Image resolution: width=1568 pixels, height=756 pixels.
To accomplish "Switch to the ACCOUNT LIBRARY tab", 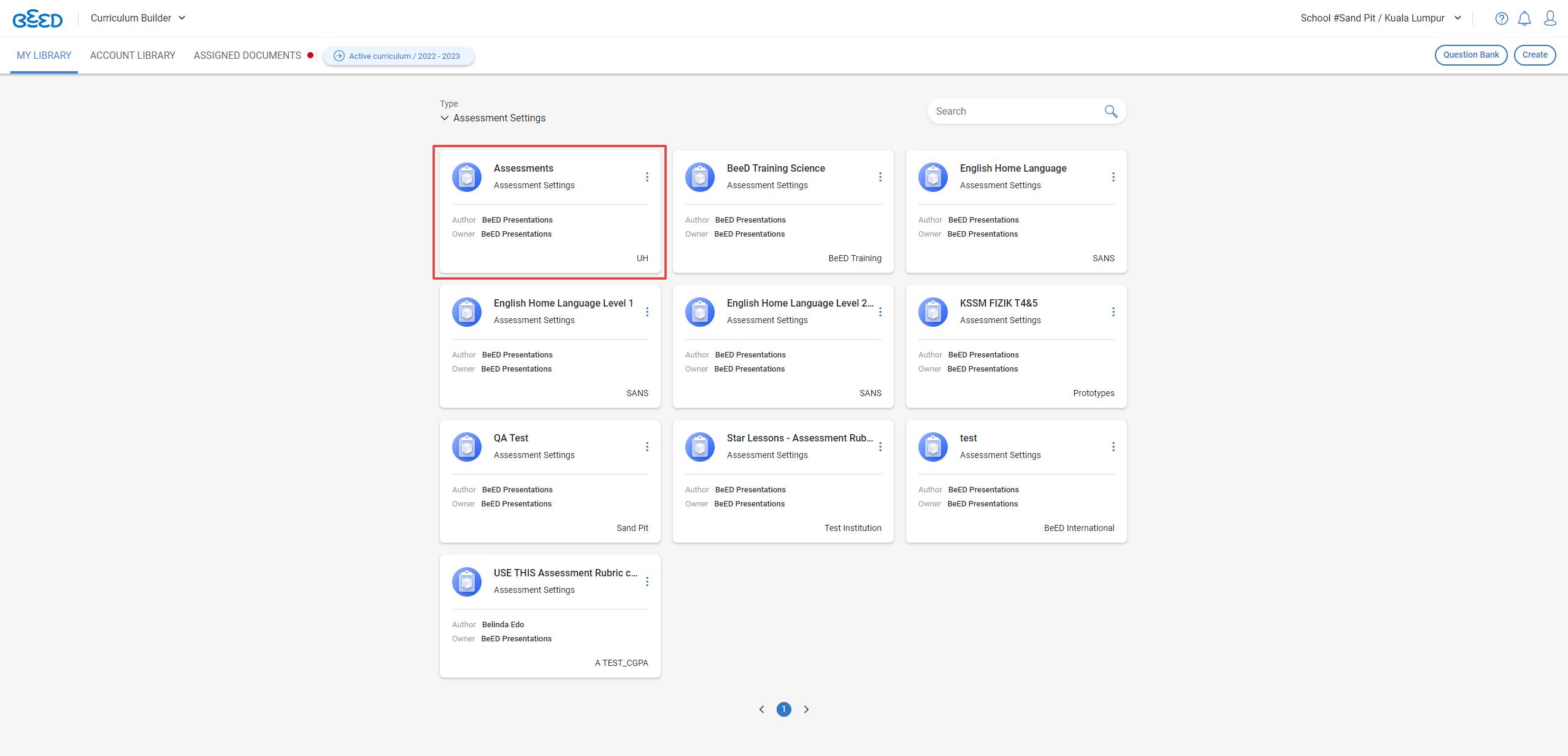I will [x=133, y=55].
